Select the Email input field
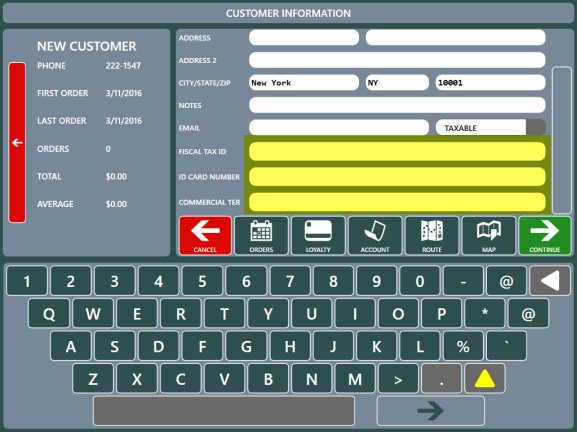577x432 pixels. click(x=339, y=128)
